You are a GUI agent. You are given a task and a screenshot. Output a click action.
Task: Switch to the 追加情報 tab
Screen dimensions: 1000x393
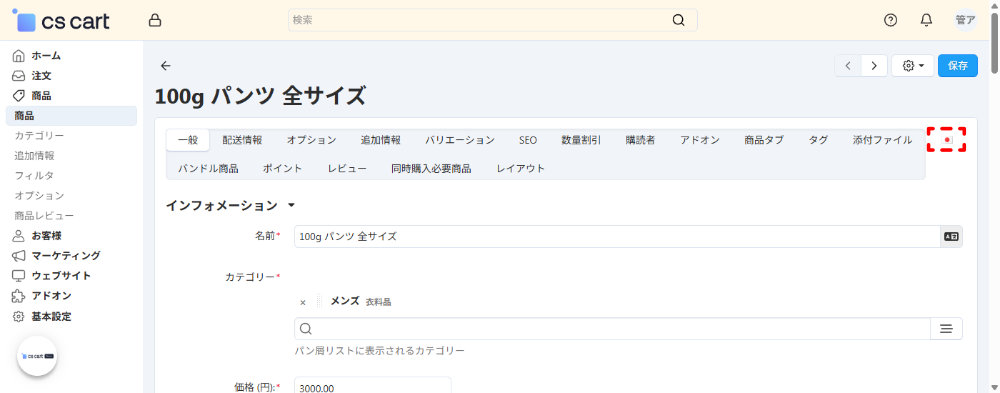[x=381, y=140]
